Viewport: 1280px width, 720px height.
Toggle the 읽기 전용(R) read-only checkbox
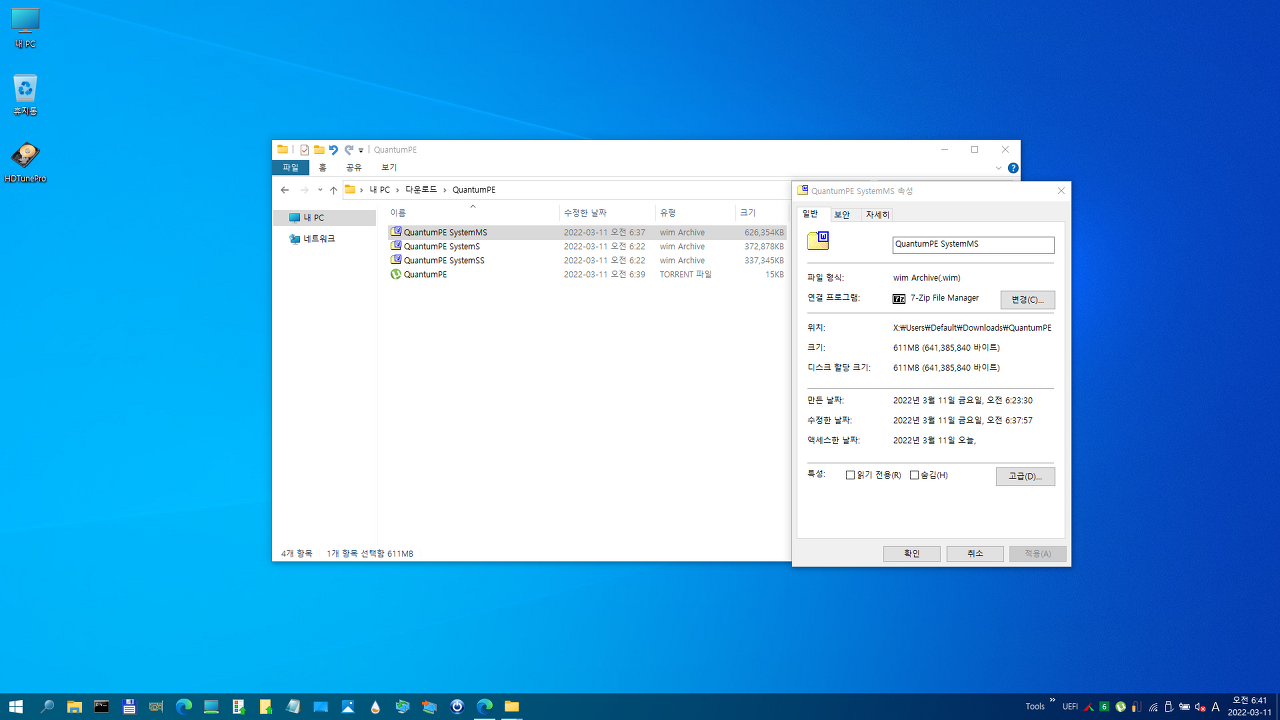click(x=851, y=475)
